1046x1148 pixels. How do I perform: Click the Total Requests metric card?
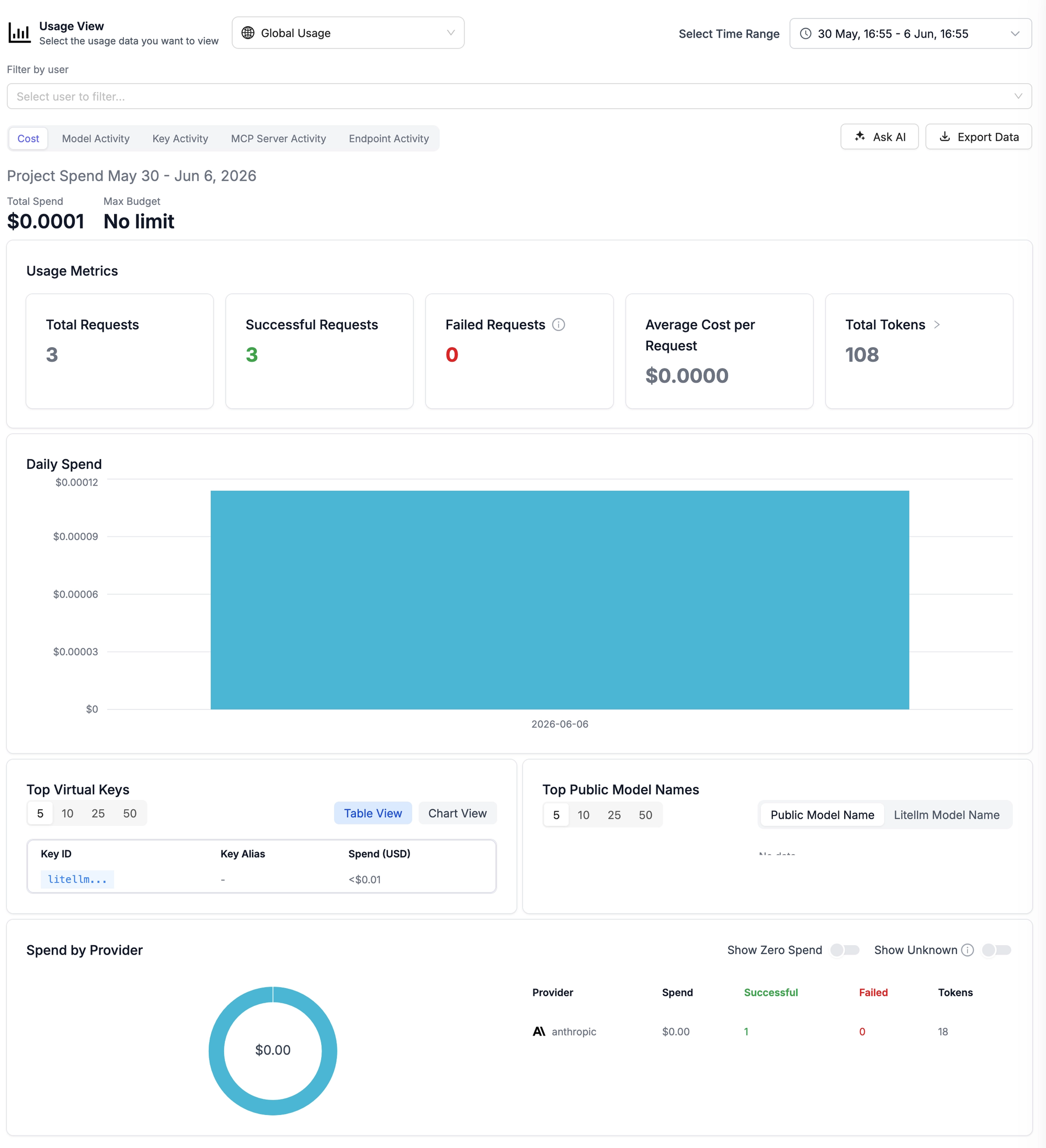tap(120, 351)
